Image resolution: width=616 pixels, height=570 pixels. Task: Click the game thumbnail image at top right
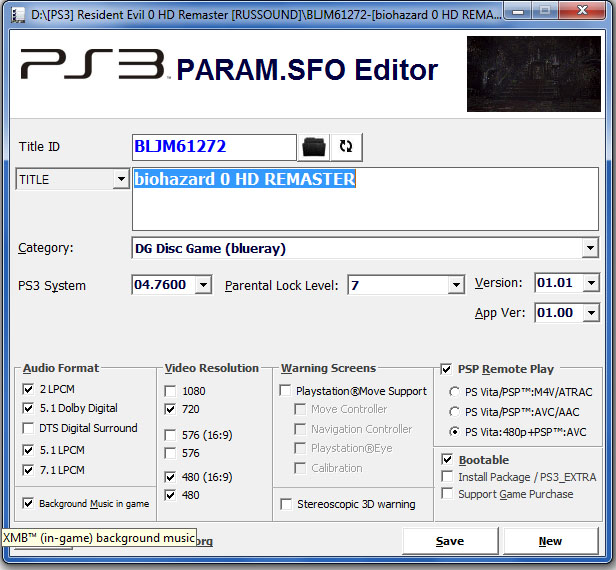533,73
